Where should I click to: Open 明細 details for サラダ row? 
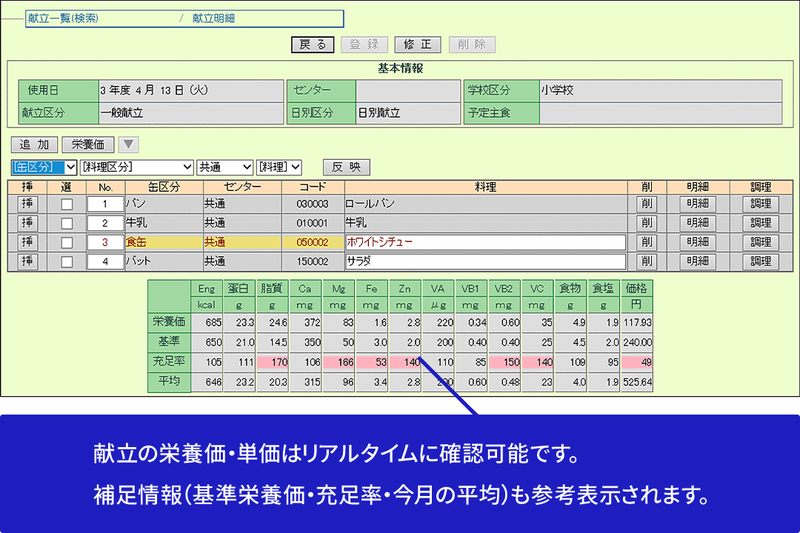pyautogui.click(x=697, y=261)
